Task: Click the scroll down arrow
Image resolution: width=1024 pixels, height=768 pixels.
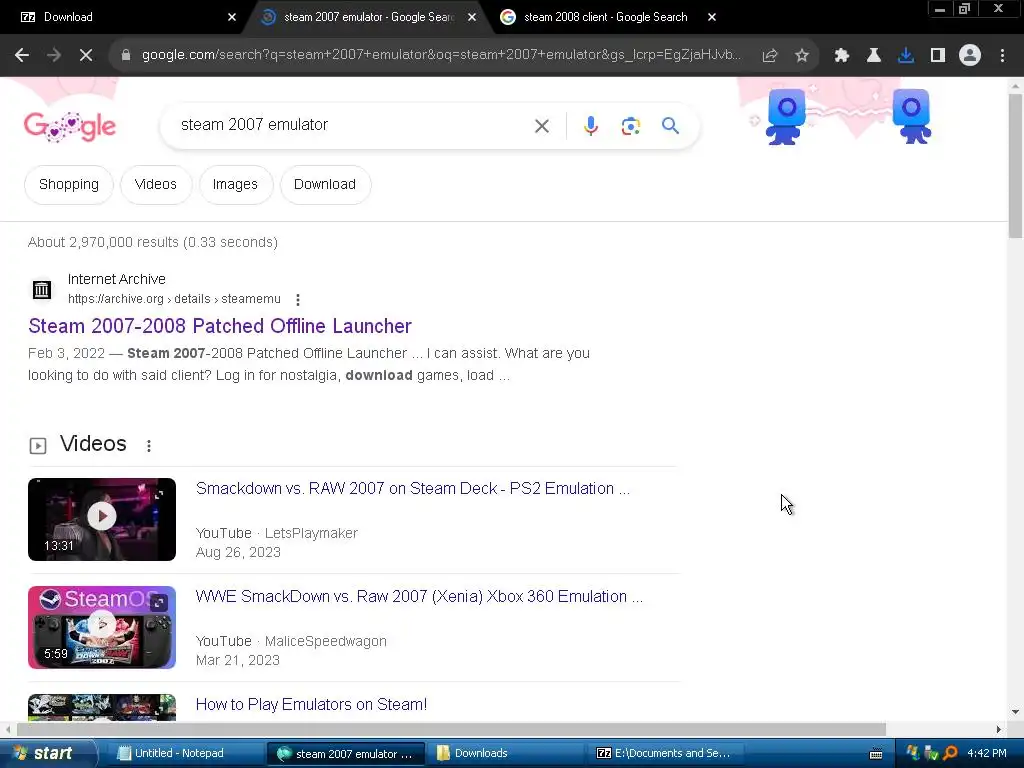Action: (1015, 712)
